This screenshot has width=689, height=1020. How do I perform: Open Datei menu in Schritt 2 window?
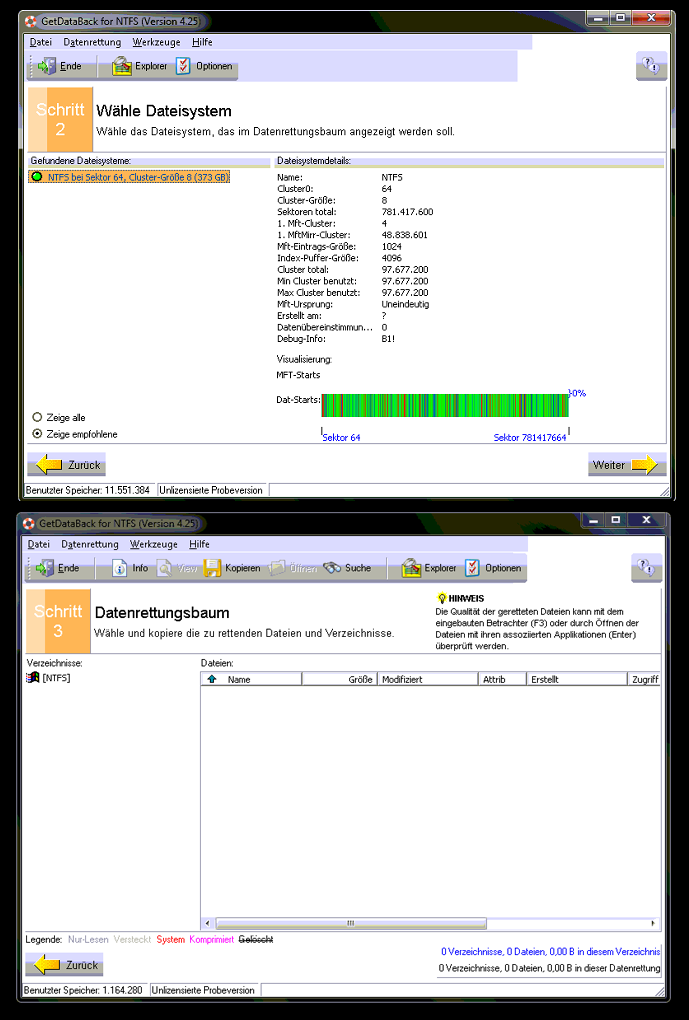coord(40,42)
